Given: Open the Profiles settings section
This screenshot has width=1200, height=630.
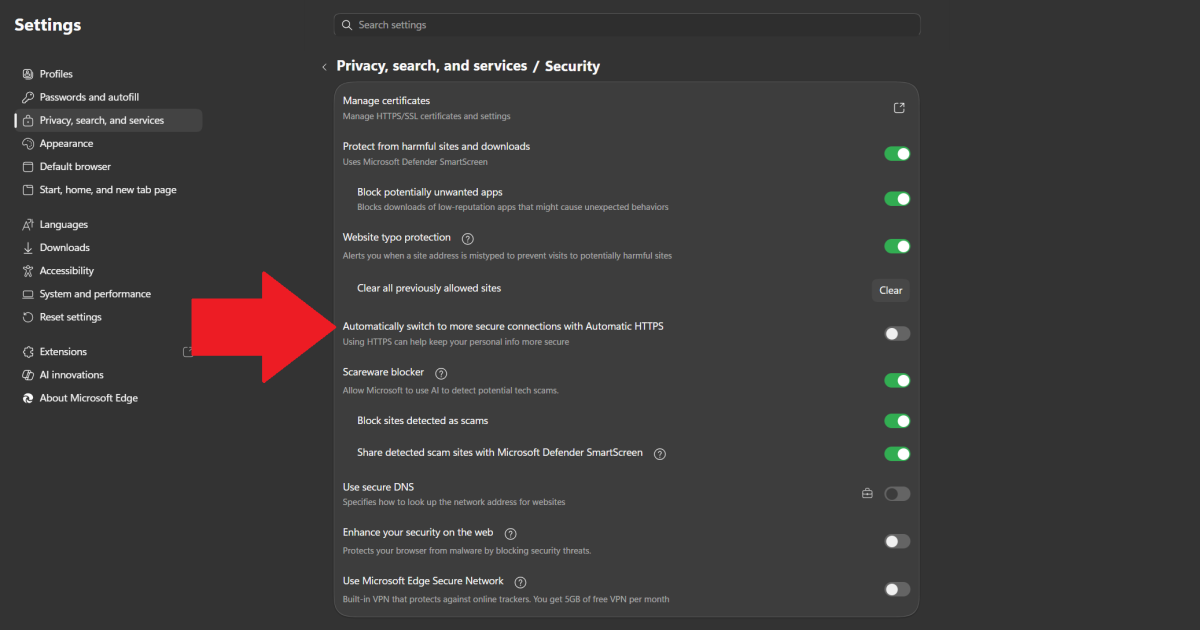Looking at the screenshot, I should 57,73.
